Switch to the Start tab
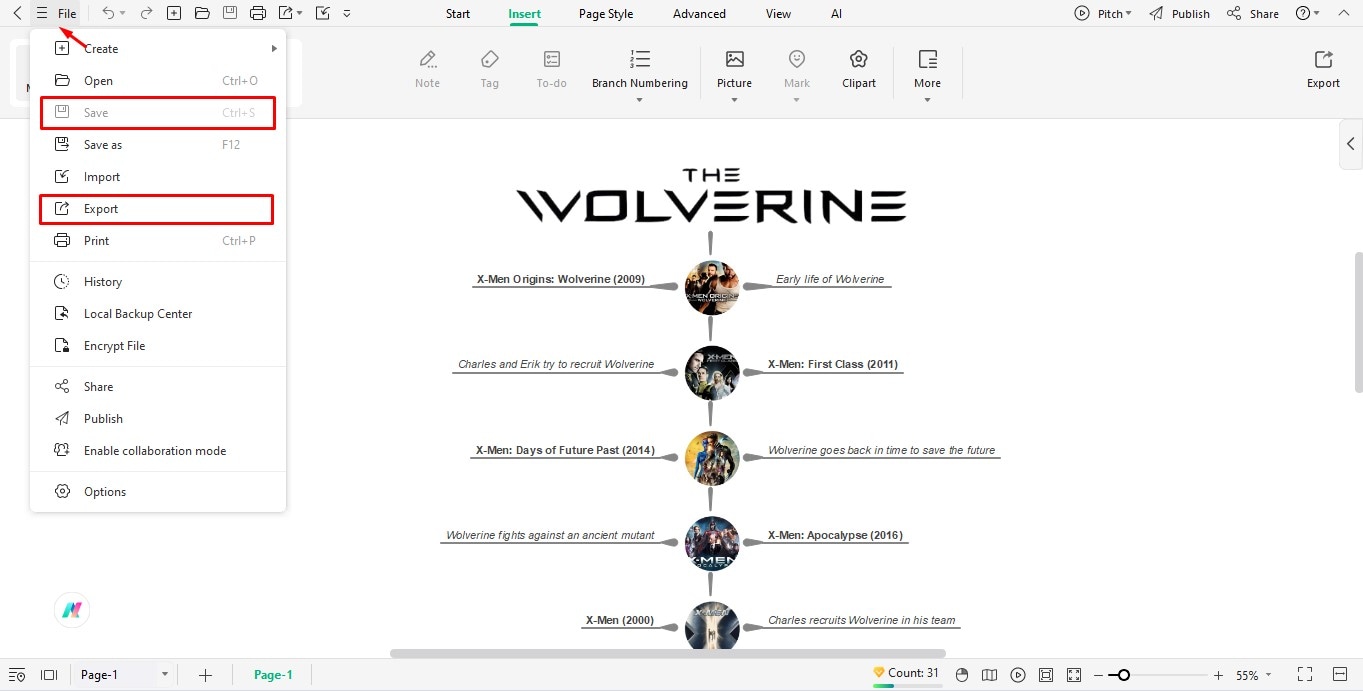 click(458, 14)
